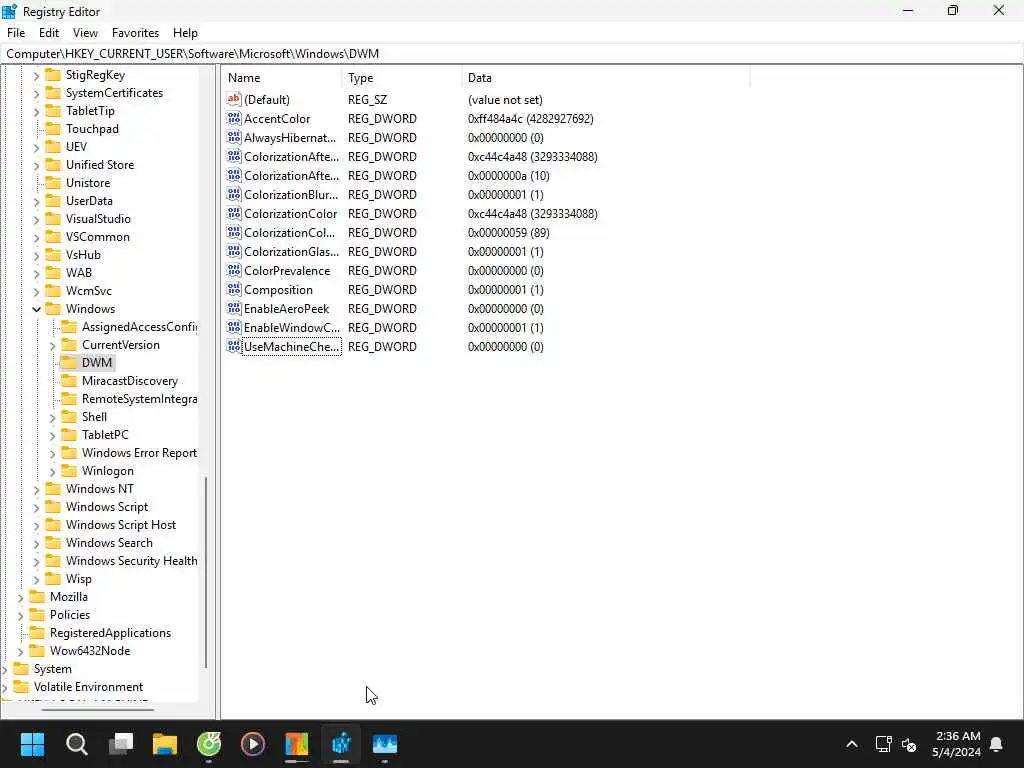Click the ColorizationBlur... value icon
The height and width of the screenshot is (768, 1024).
(234, 194)
